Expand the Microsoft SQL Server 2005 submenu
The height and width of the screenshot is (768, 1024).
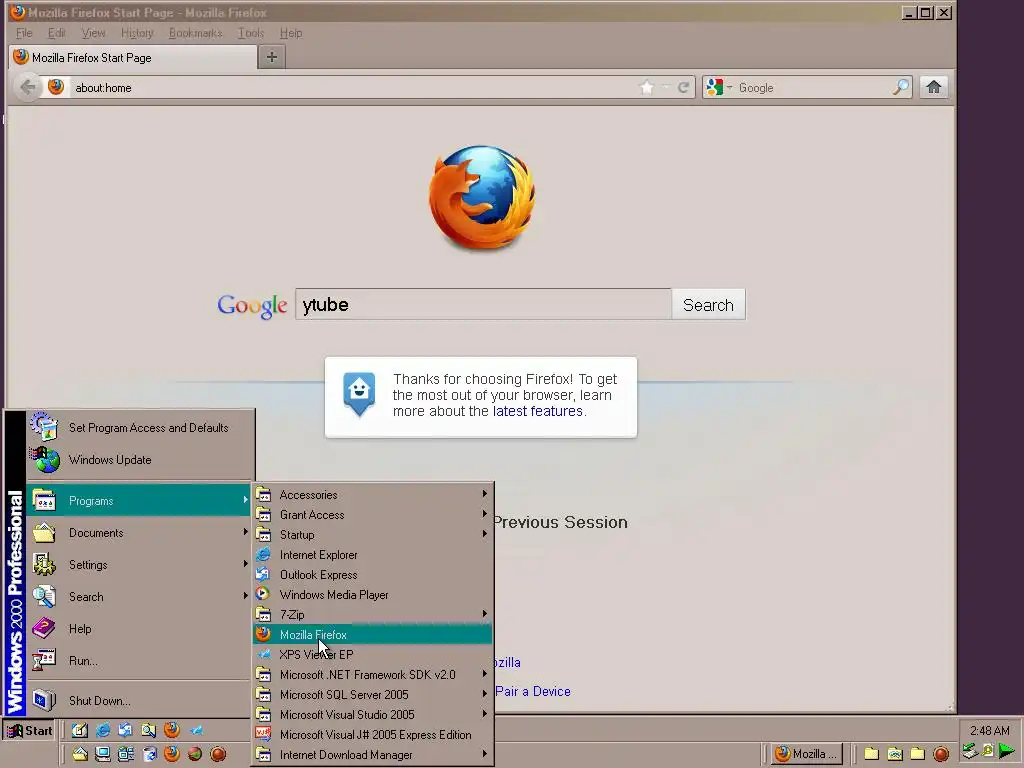click(372, 695)
